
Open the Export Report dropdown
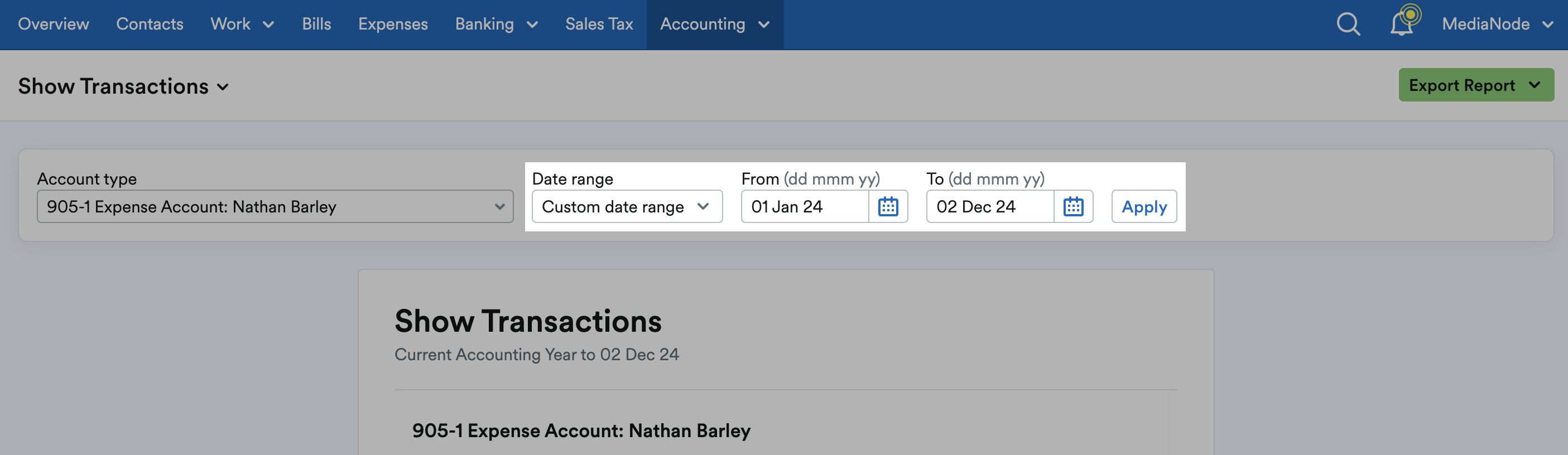(1475, 85)
